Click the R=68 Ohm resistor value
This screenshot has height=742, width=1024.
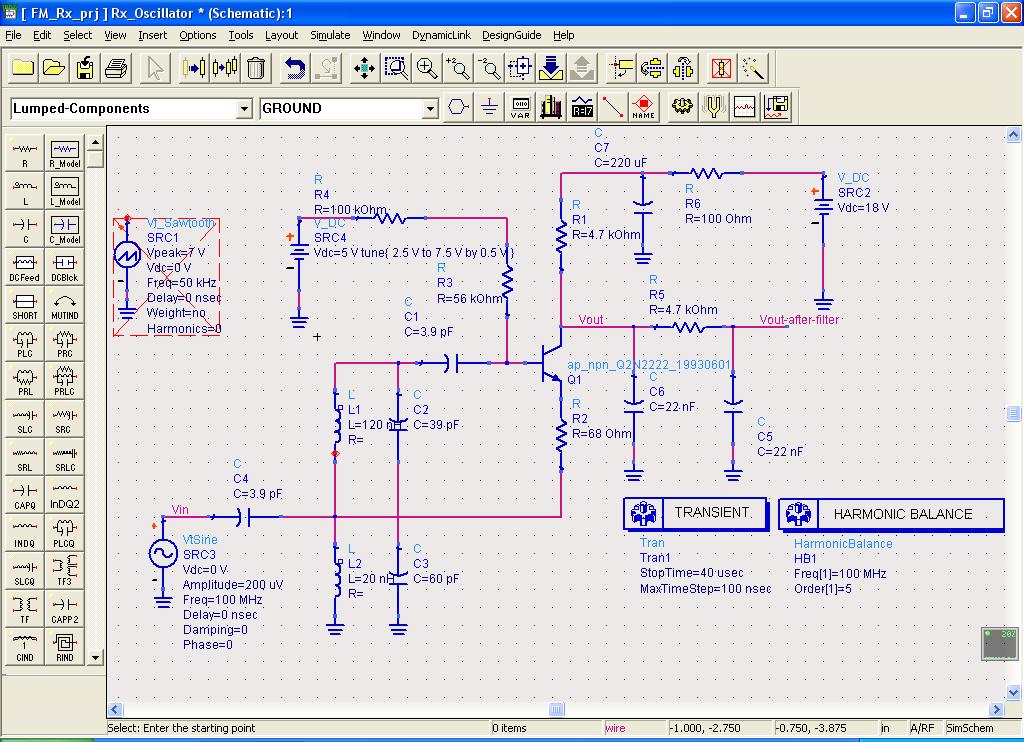[x=601, y=434]
